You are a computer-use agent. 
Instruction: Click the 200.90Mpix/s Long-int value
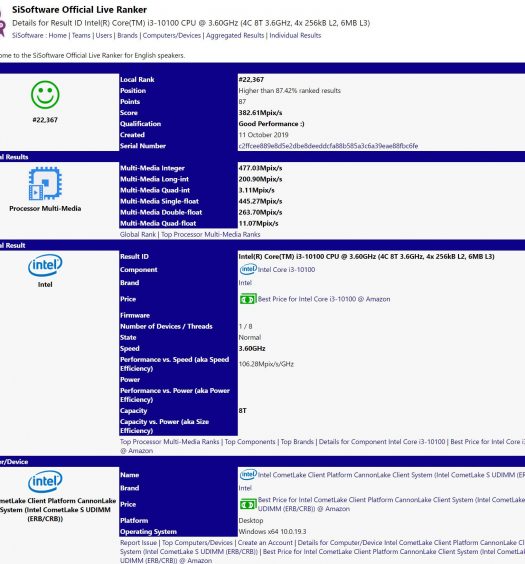pyautogui.click(x=260, y=179)
